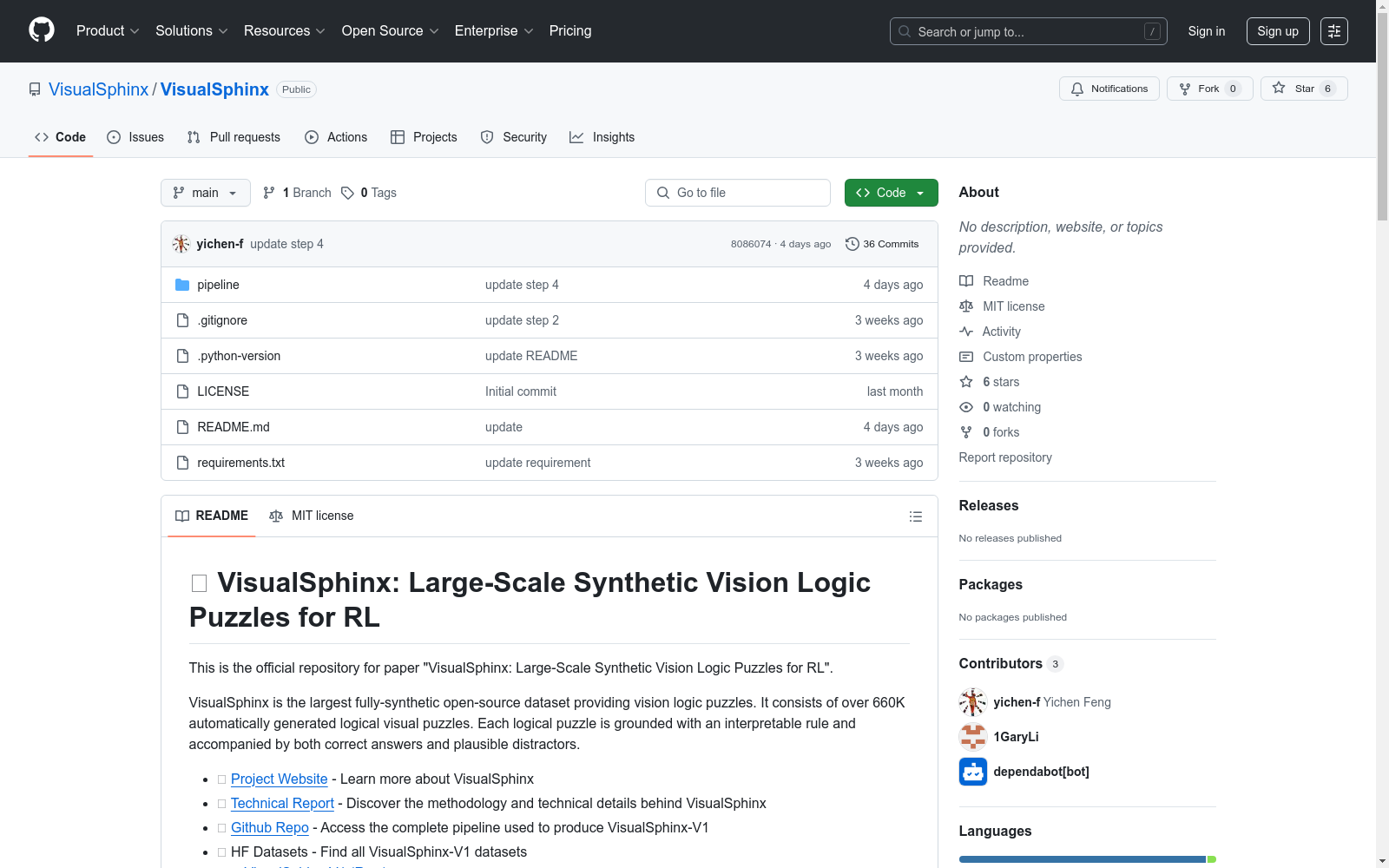Click the 8086074 commit hash

pos(751,244)
